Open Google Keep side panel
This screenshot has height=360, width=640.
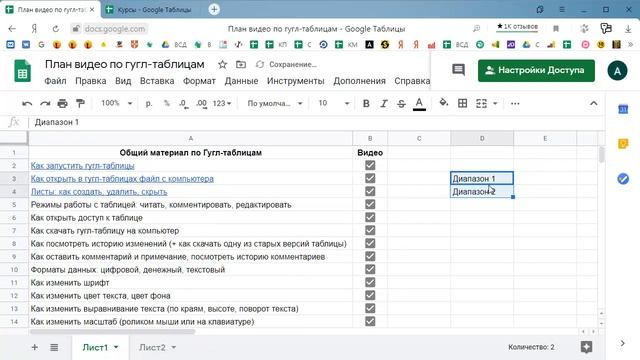point(623,144)
